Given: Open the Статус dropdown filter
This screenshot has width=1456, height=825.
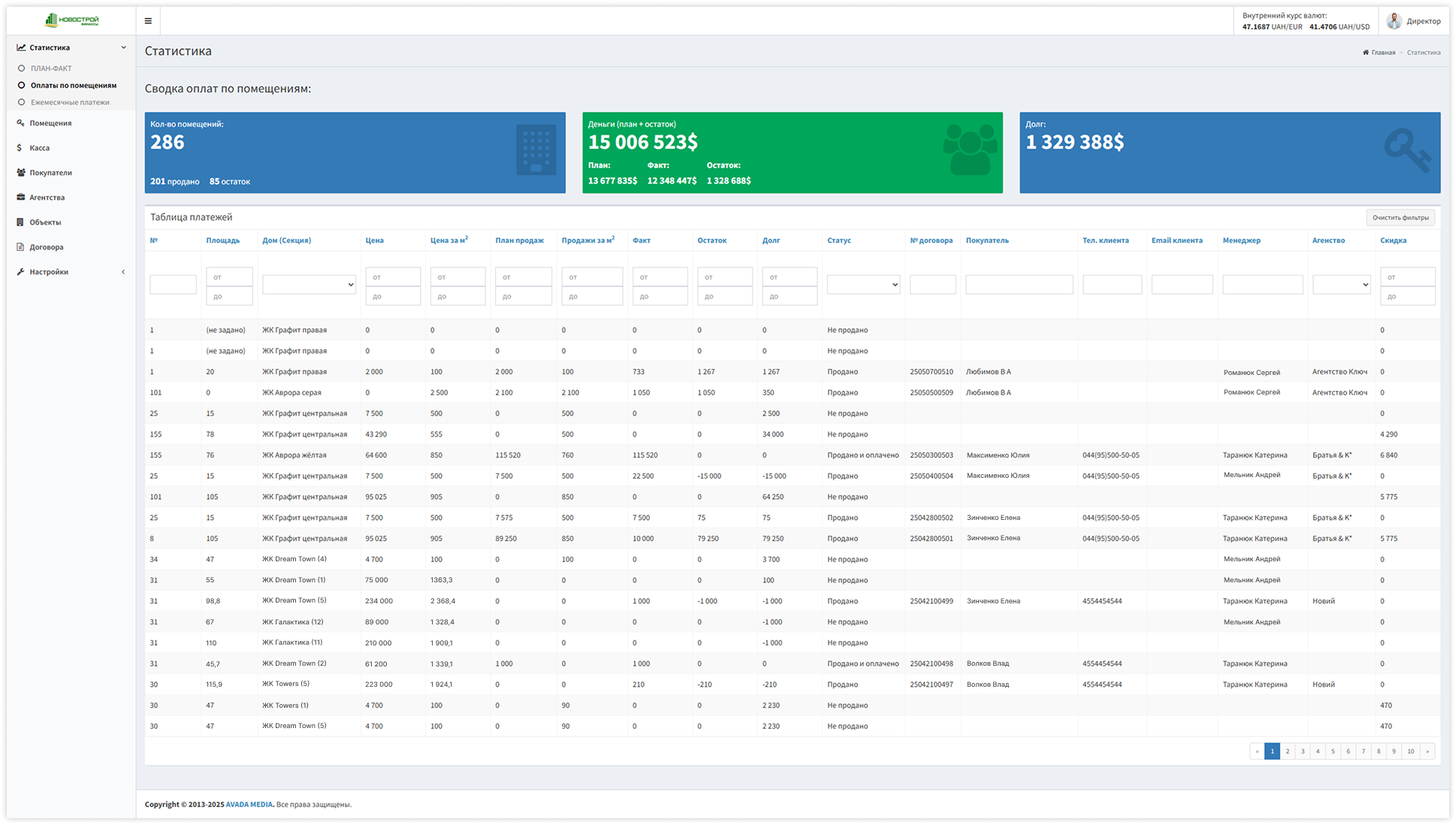Looking at the screenshot, I should point(862,284).
